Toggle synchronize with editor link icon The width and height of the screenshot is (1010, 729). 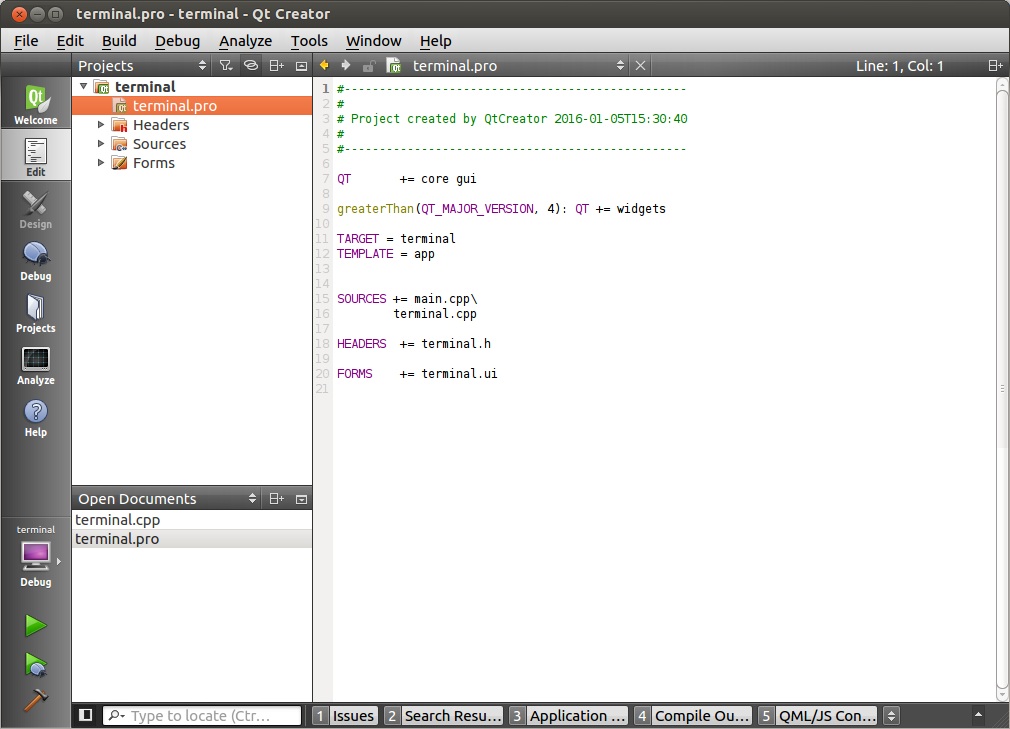coord(251,66)
